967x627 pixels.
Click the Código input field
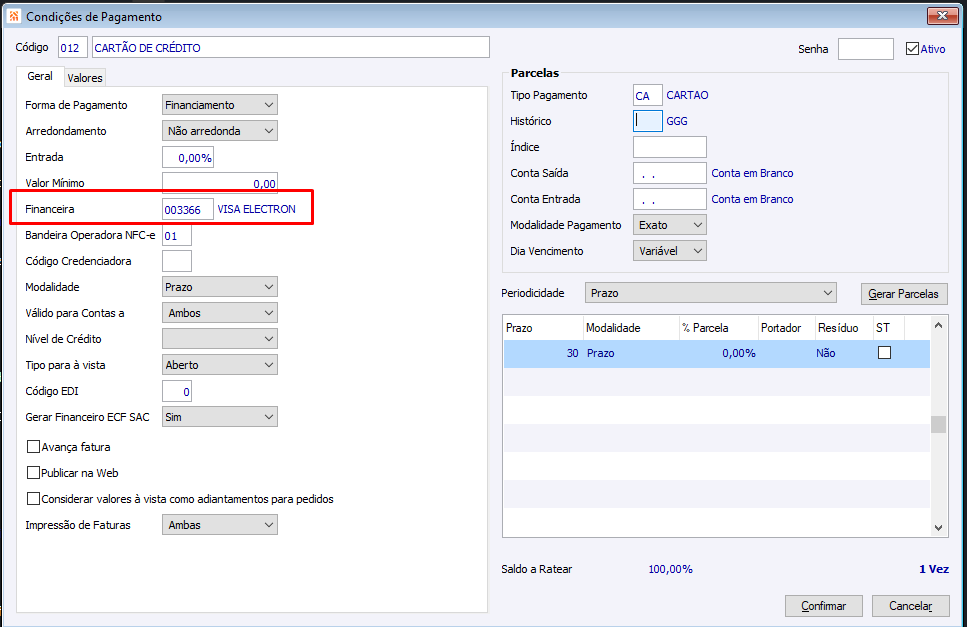tap(73, 47)
